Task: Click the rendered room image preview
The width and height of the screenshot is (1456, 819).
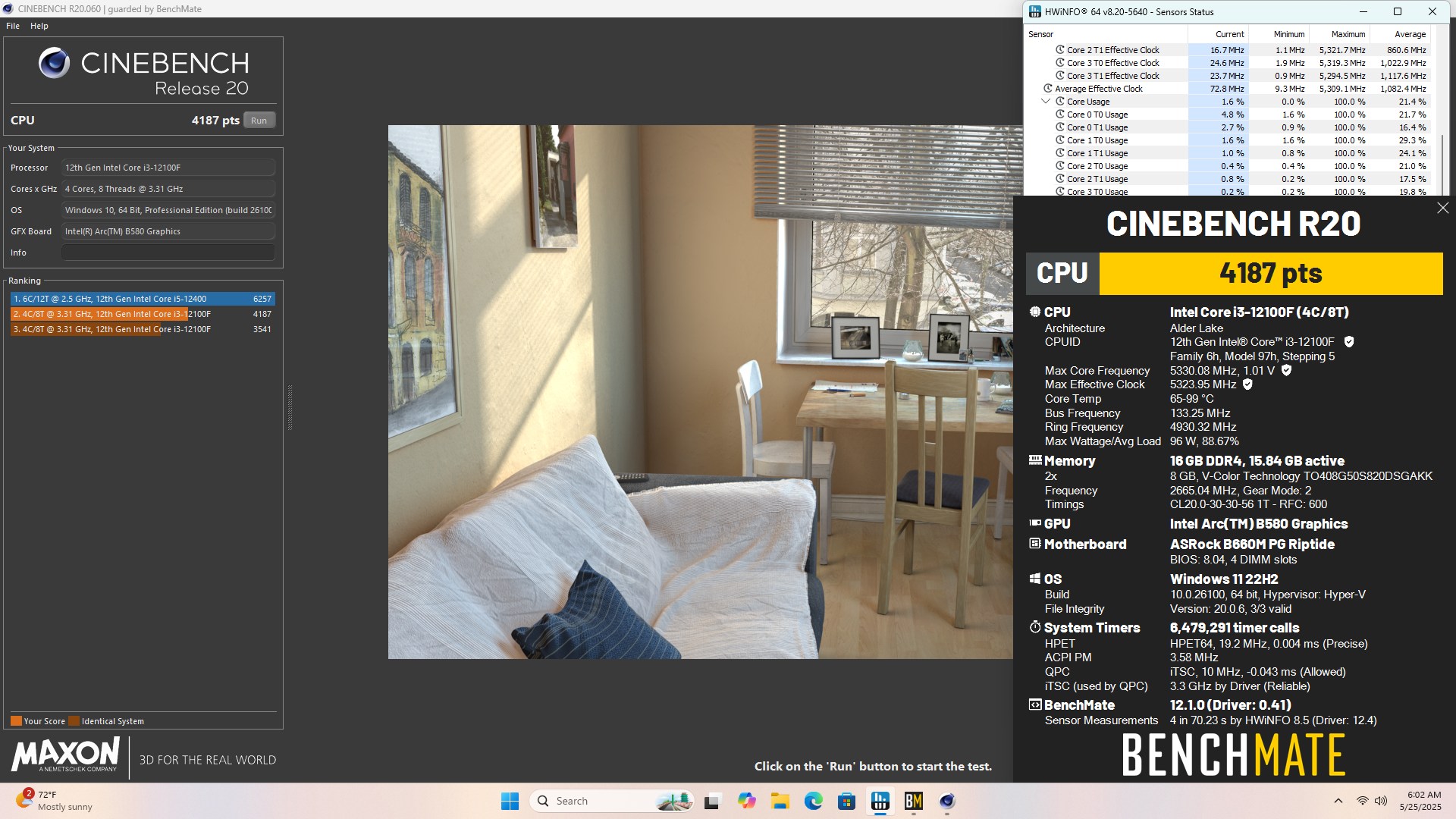Action: pos(700,392)
